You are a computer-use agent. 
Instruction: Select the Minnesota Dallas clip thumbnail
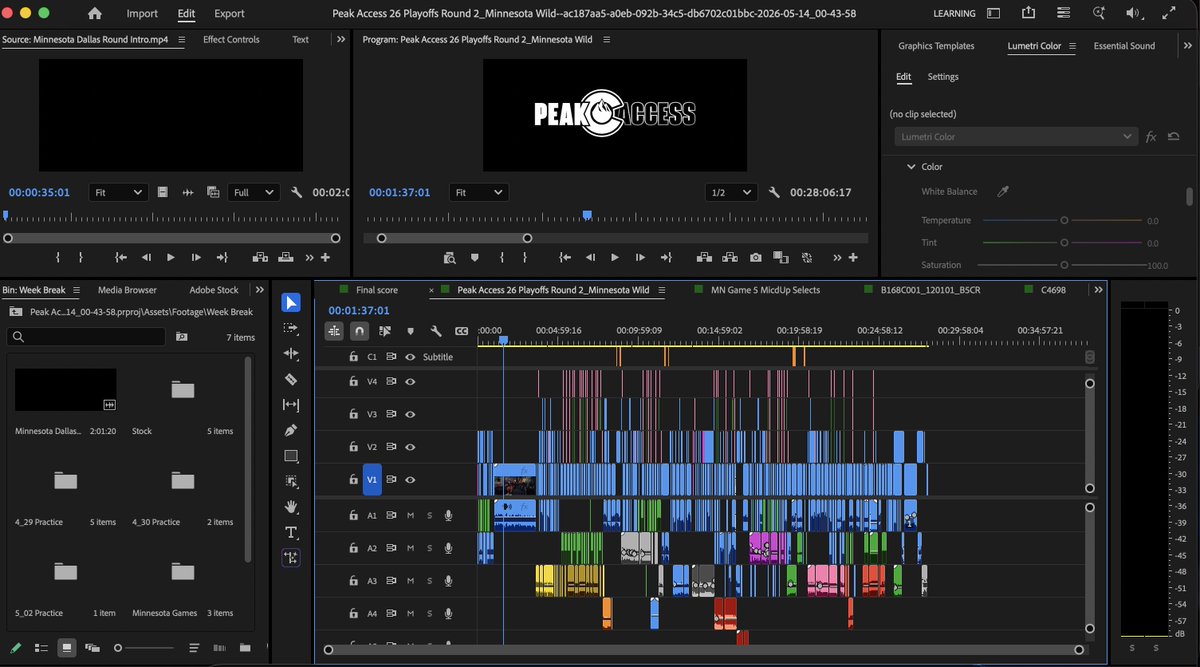click(x=65, y=389)
